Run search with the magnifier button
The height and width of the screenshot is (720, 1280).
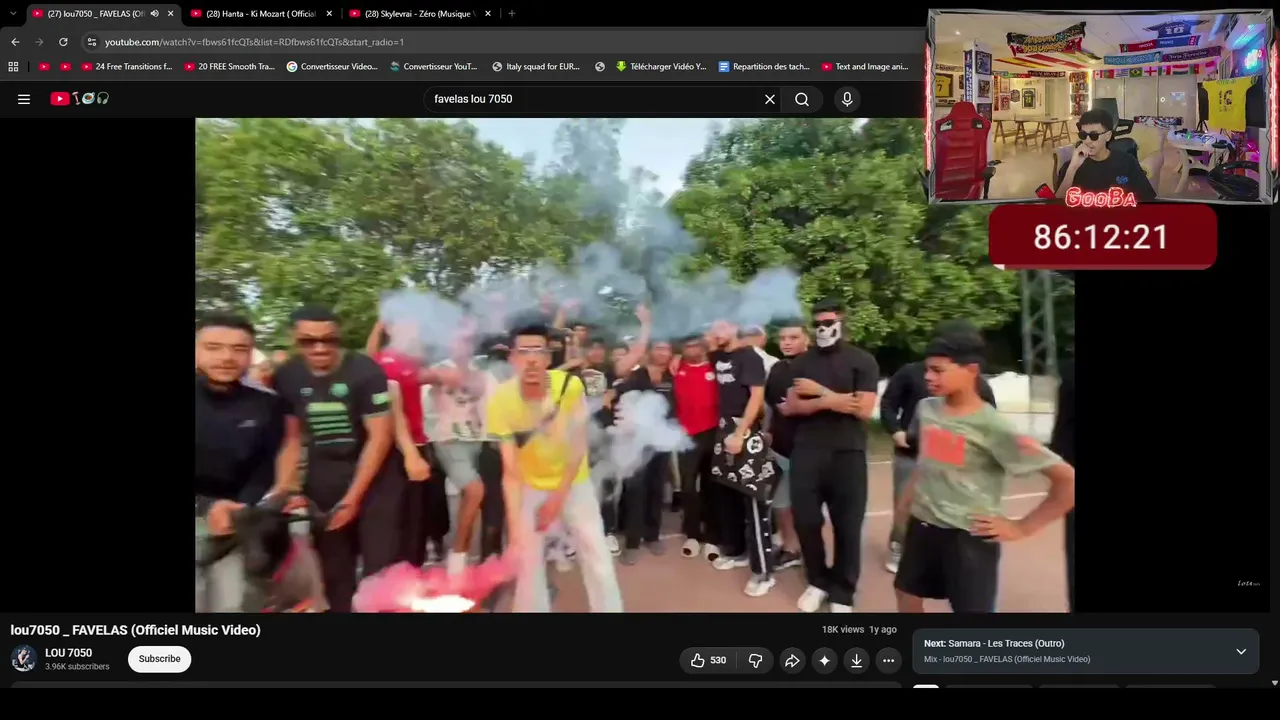(802, 99)
